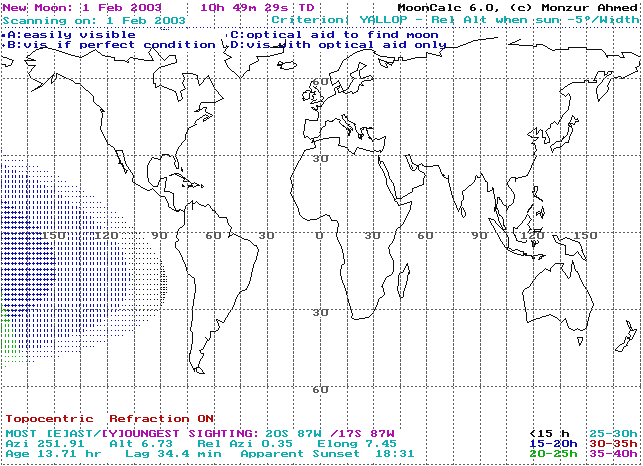Click the southern '30' latitude label
The image size is (643, 466).
pos(320,313)
